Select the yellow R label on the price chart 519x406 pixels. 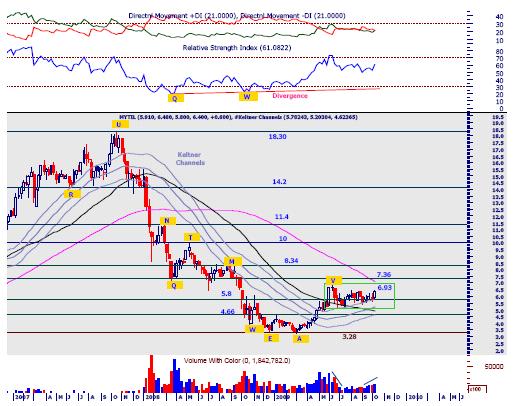[x=72, y=194]
